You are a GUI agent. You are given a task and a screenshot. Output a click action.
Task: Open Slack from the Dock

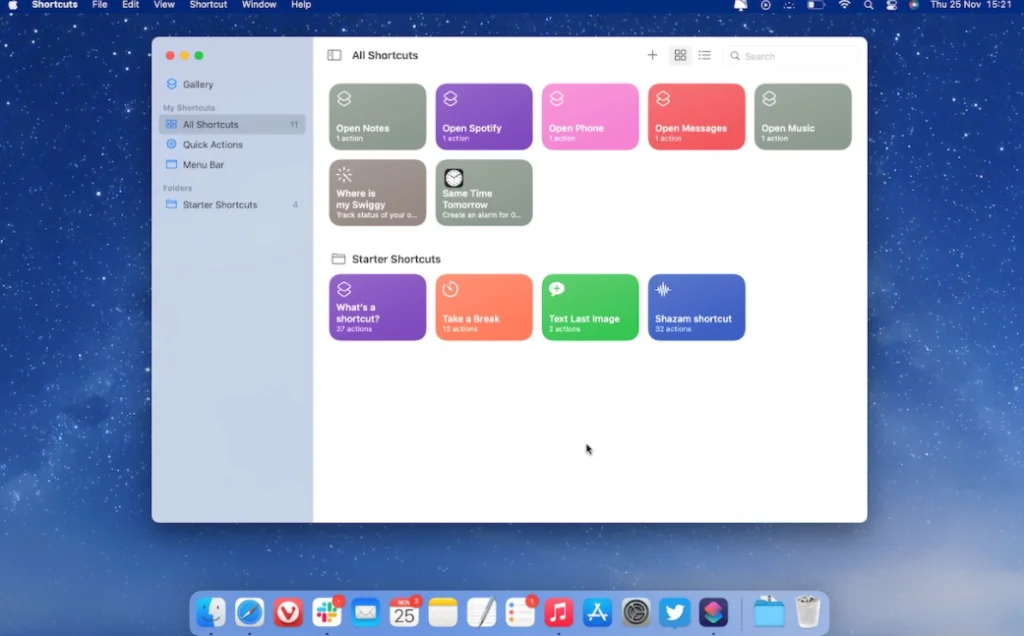pyautogui.click(x=327, y=612)
